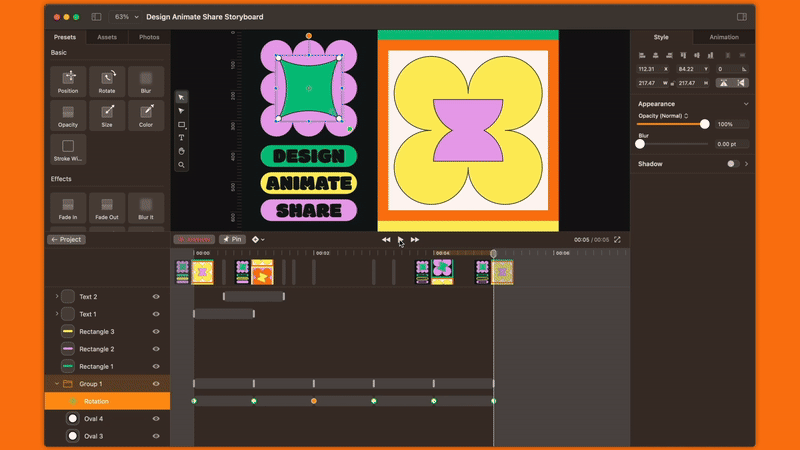Align selection vertical centers

tap(696, 55)
